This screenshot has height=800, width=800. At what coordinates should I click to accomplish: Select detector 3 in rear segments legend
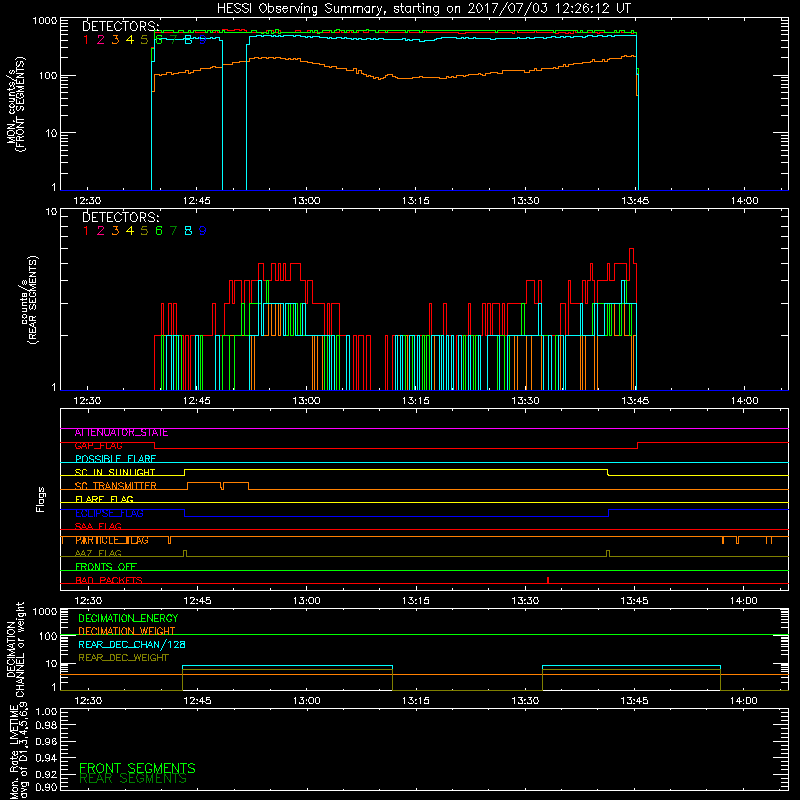115,231
